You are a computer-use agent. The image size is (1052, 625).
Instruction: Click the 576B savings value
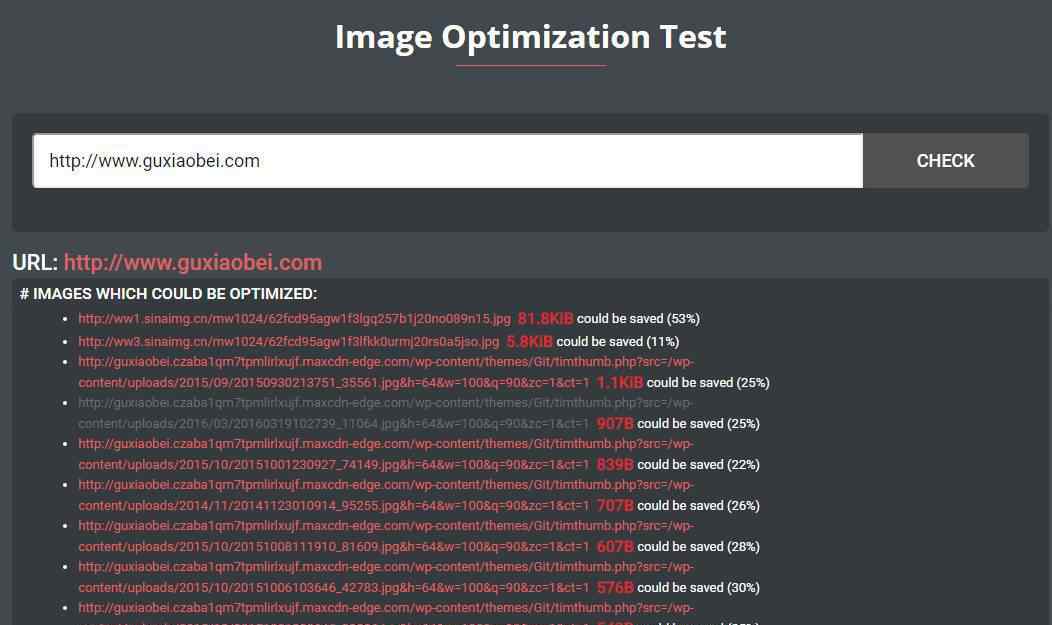[615, 588]
